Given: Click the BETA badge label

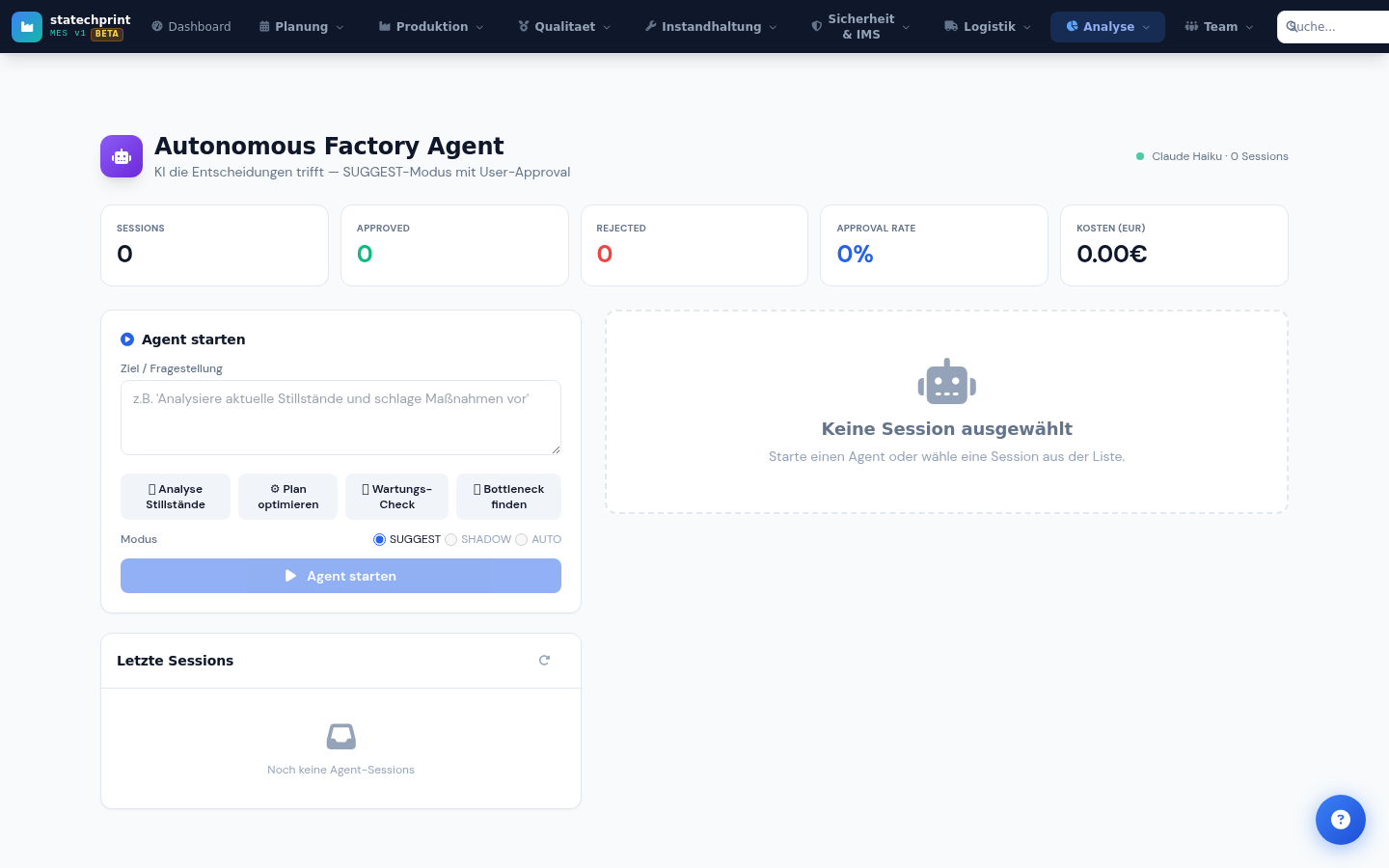Looking at the screenshot, I should [x=107, y=34].
